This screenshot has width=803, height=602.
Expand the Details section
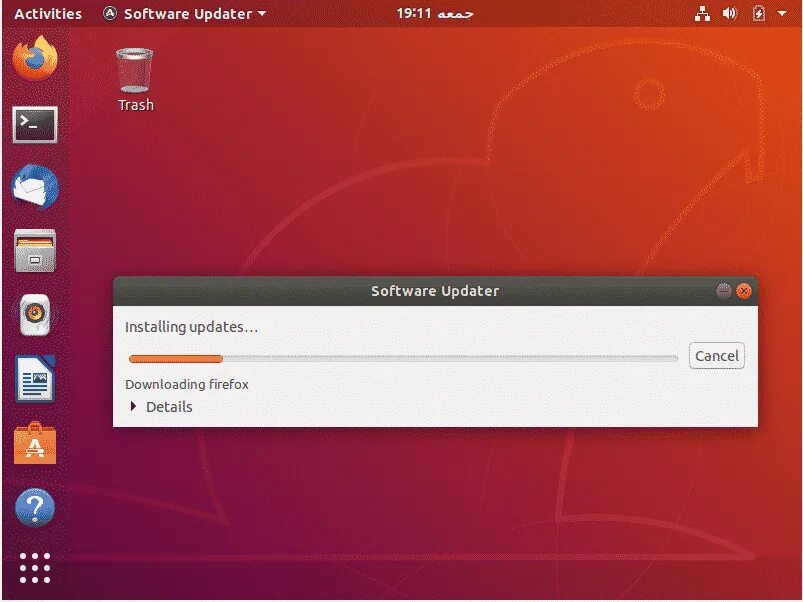pyautogui.click(x=161, y=407)
